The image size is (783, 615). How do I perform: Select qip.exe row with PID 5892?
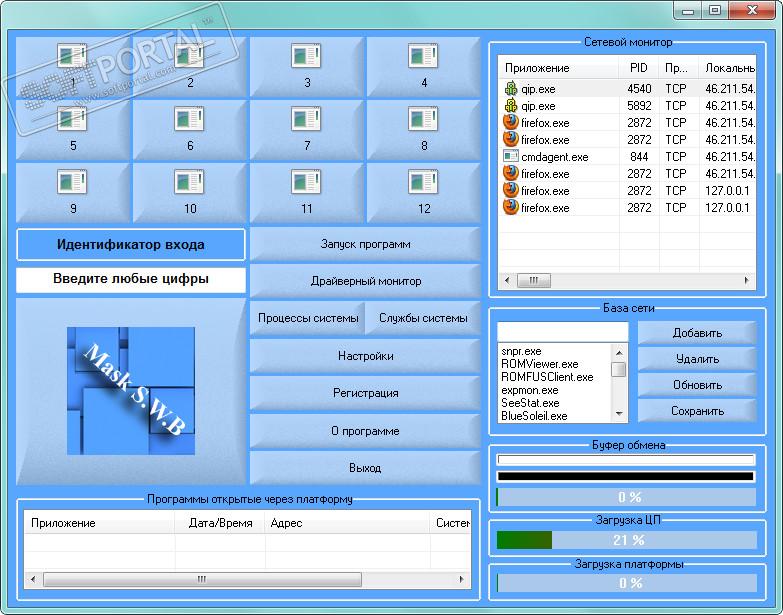[x=627, y=106]
